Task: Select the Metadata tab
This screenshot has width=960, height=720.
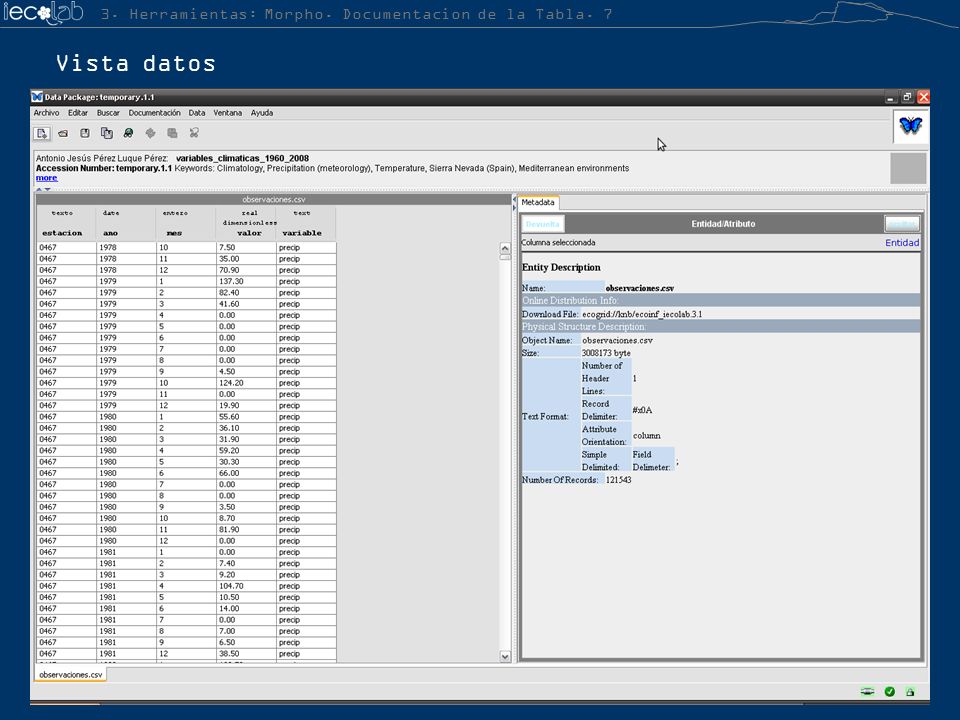Action: [x=538, y=202]
